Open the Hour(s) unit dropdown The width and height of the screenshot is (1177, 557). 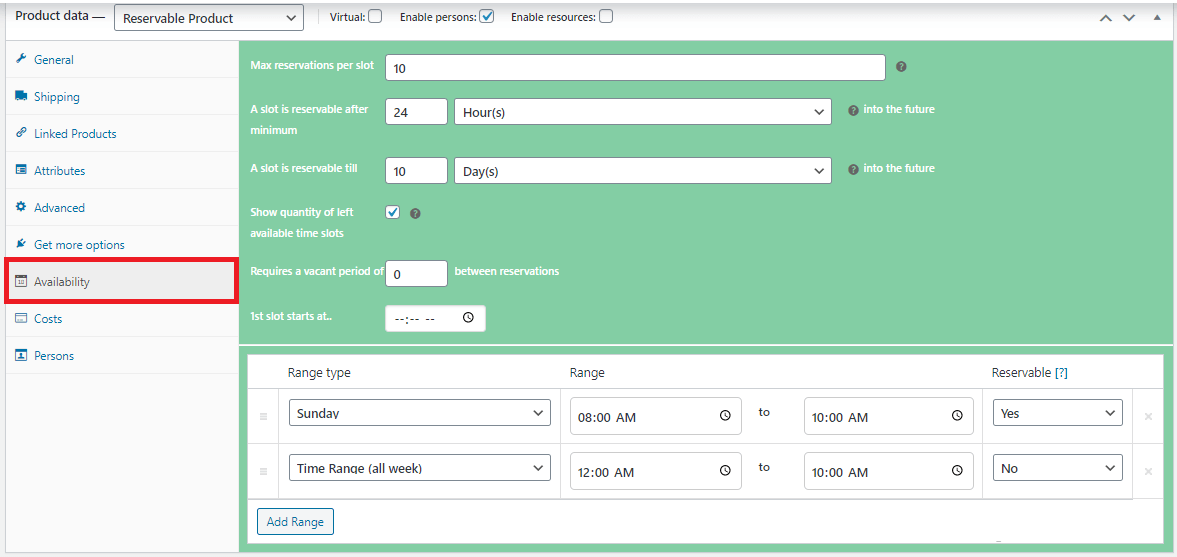pyautogui.click(x=642, y=112)
